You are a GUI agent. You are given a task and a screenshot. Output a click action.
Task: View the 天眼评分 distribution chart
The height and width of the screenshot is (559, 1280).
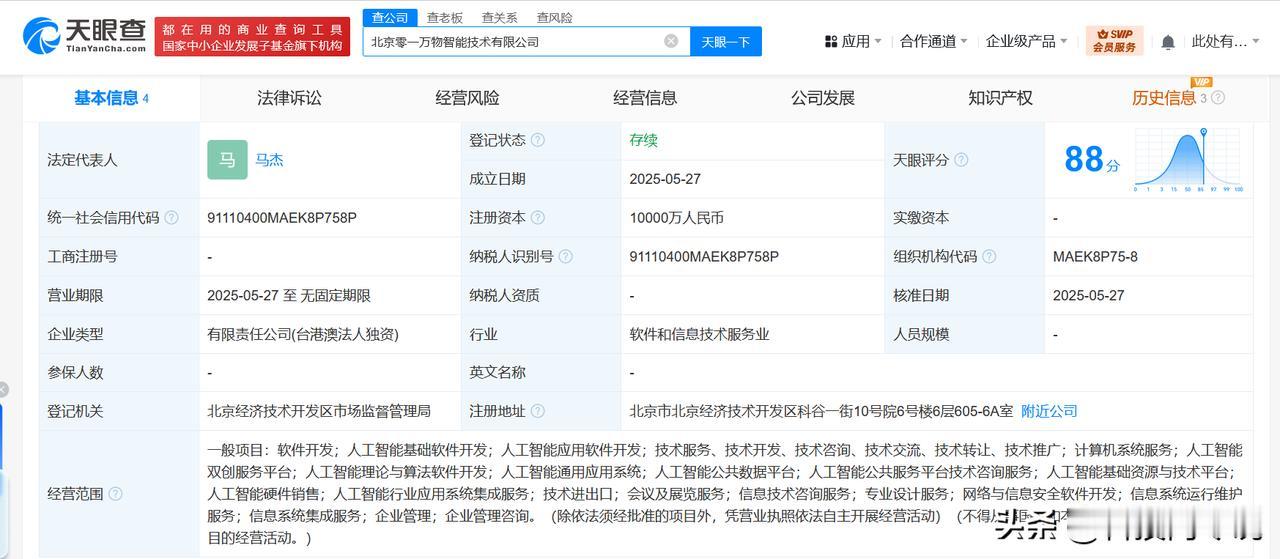(x=1189, y=160)
